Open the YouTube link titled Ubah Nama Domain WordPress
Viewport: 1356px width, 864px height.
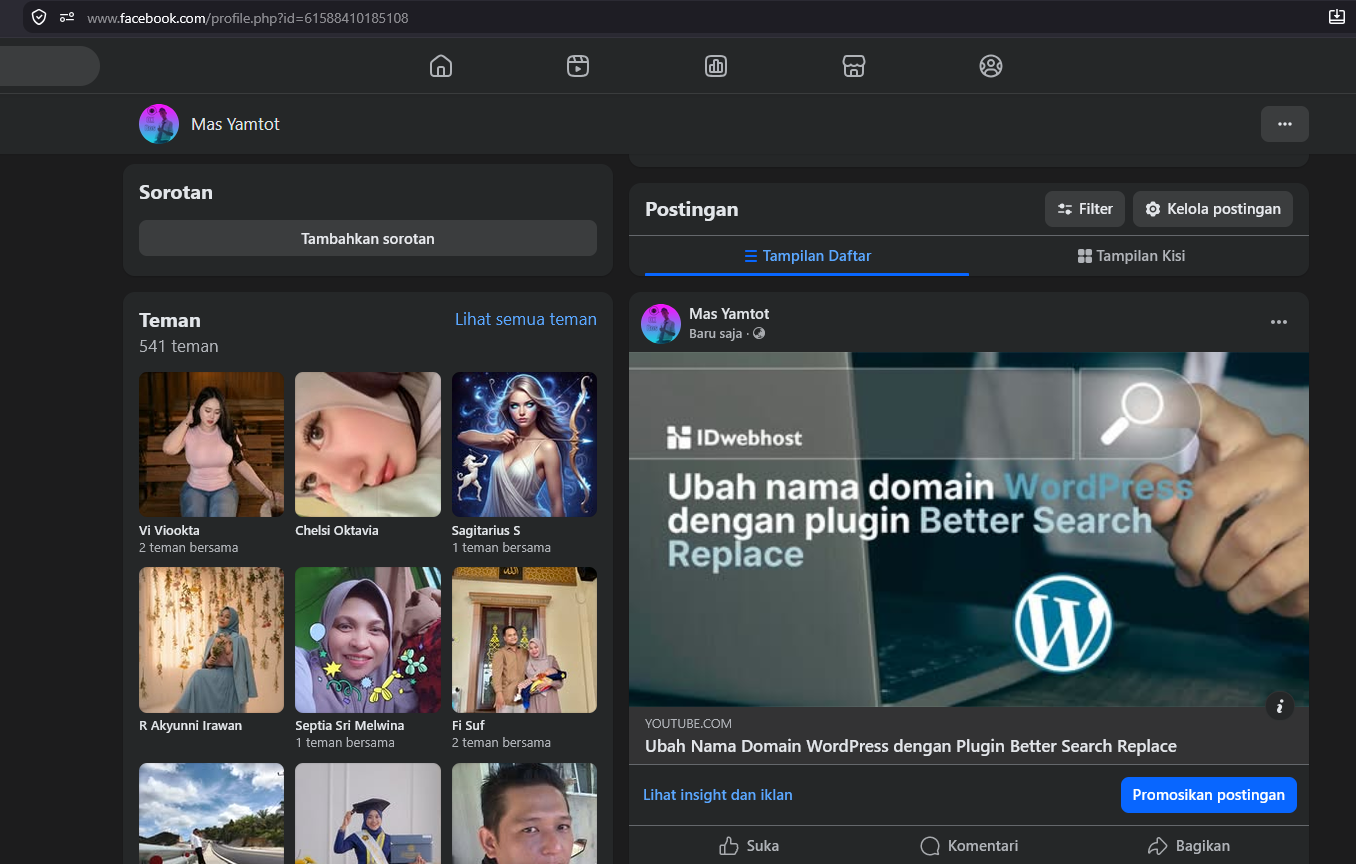click(911, 746)
